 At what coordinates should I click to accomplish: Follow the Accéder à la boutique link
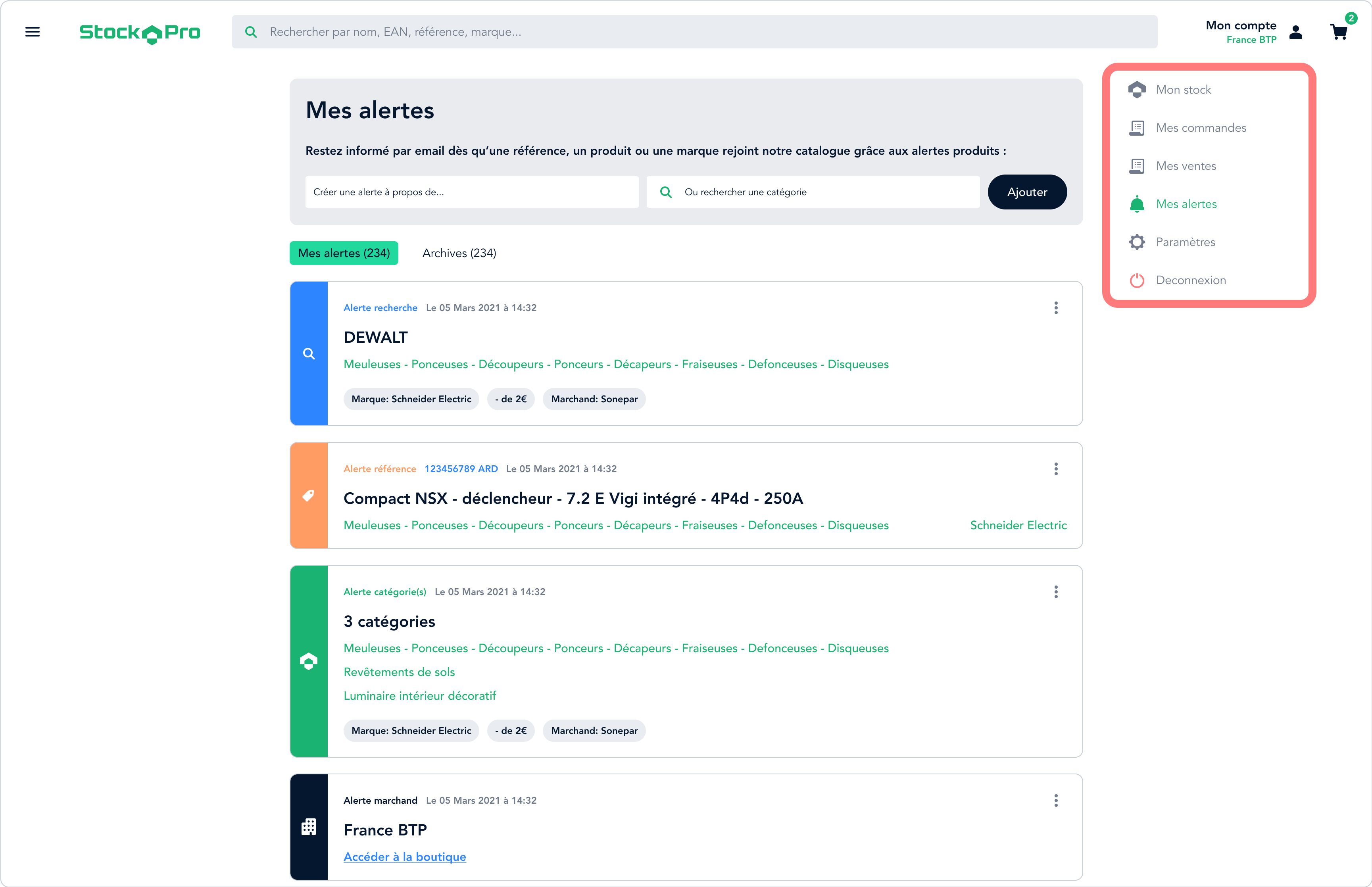tap(404, 856)
